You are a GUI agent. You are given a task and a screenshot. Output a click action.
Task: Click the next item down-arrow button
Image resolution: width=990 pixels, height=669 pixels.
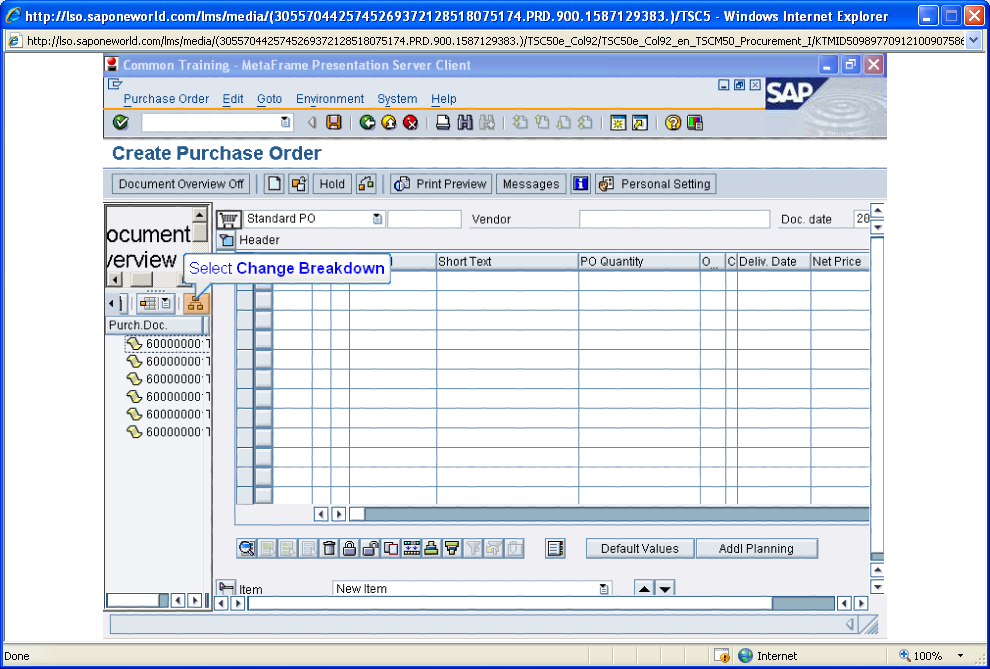[x=665, y=589]
